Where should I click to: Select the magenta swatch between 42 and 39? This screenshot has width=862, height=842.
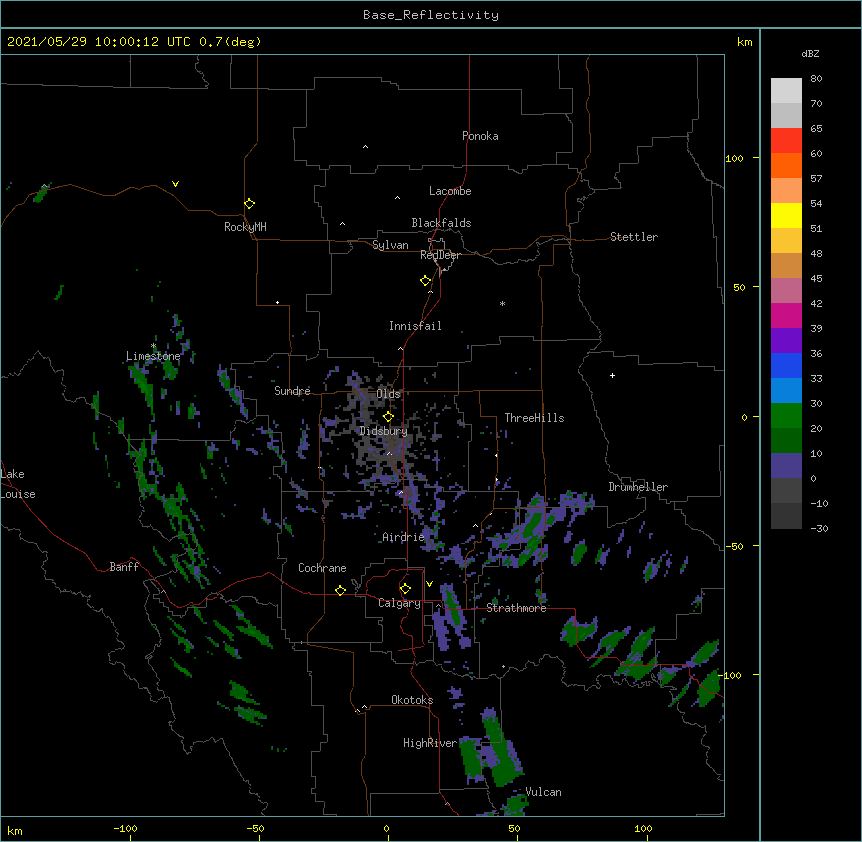click(x=786, y=315)
